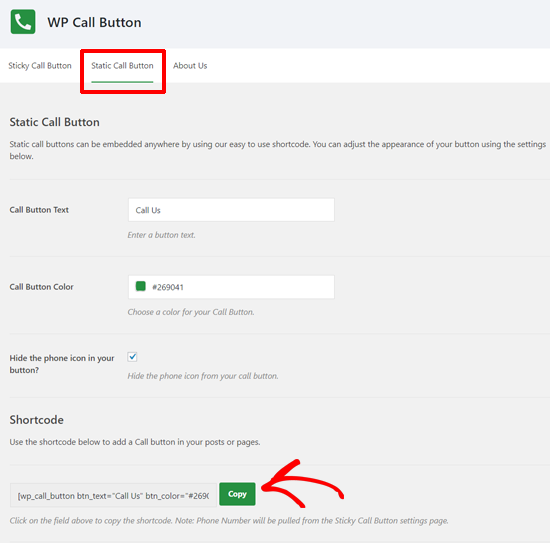This screenshot has width=550, height=543.
Task: Click the Static Call Button section heading
Action: [x=54, y=122]
